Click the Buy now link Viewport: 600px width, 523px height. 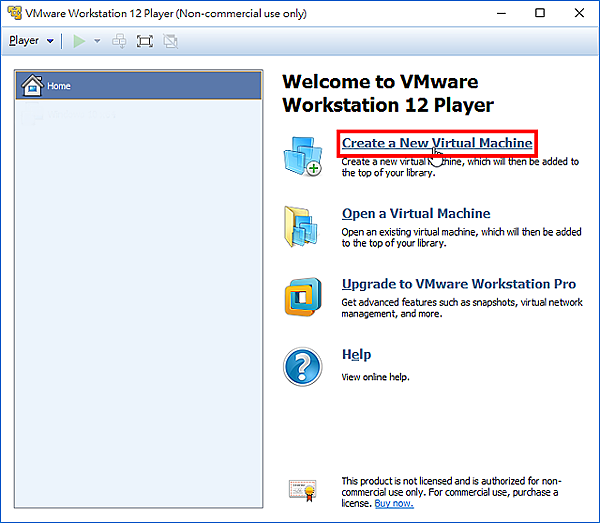point(394,503)
